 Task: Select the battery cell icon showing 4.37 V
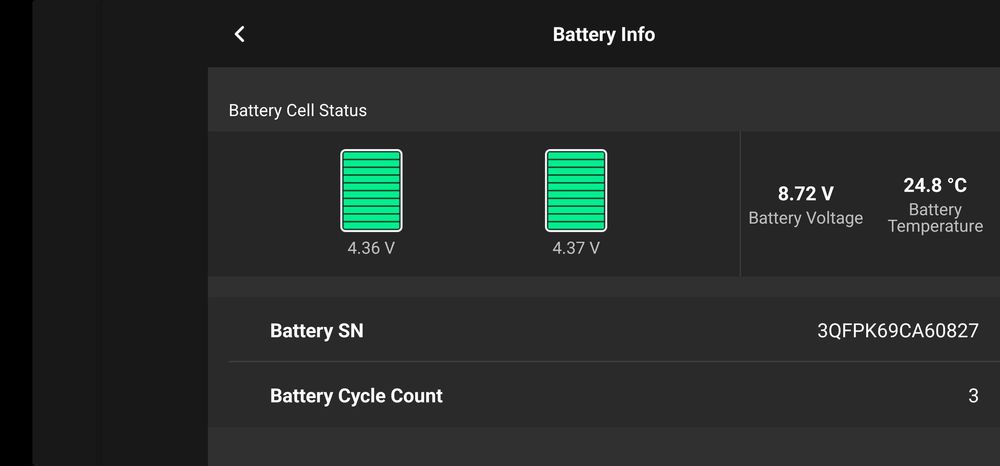576,190
